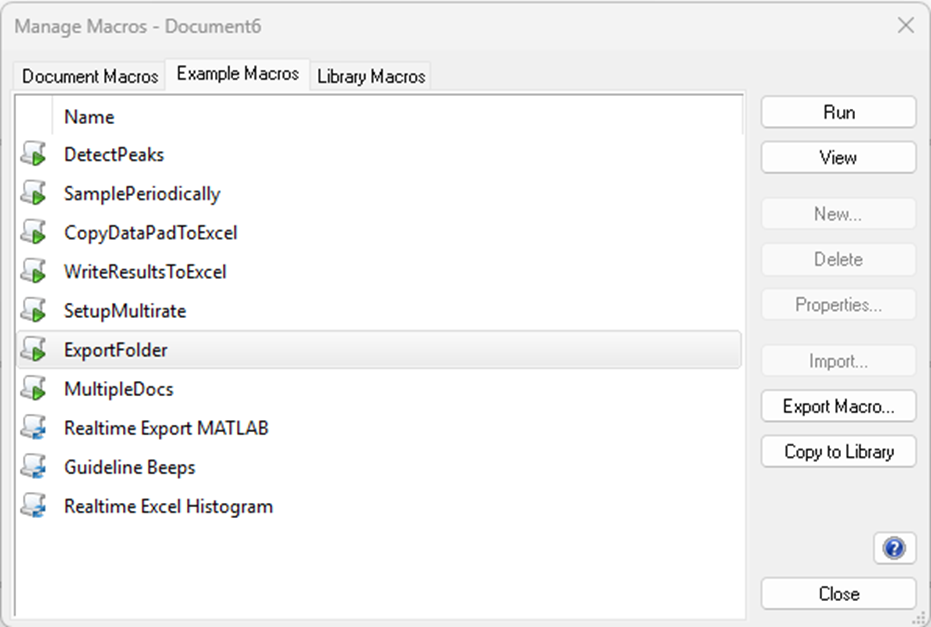Open help with the question mark icon

click(x=895, y=548)
